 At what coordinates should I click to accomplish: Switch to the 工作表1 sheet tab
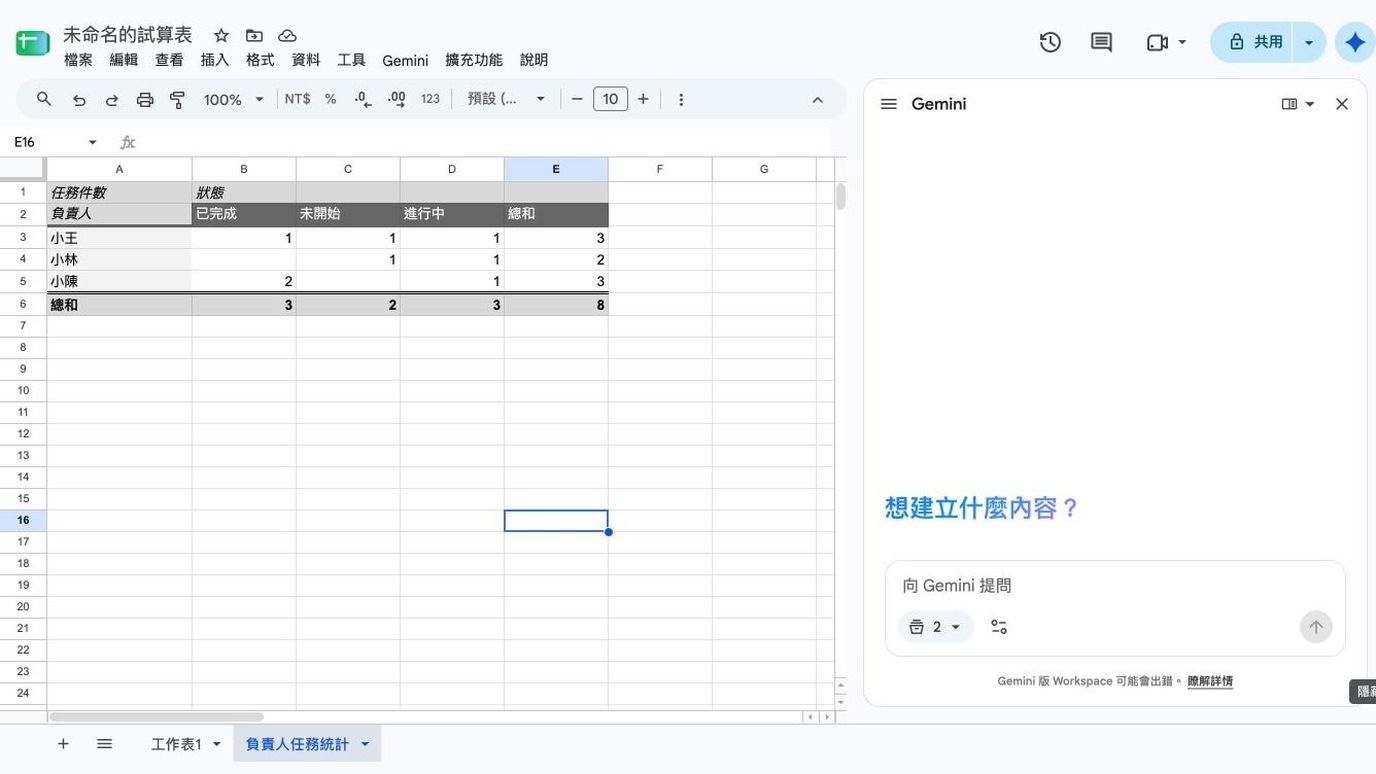tap(176, 744)
